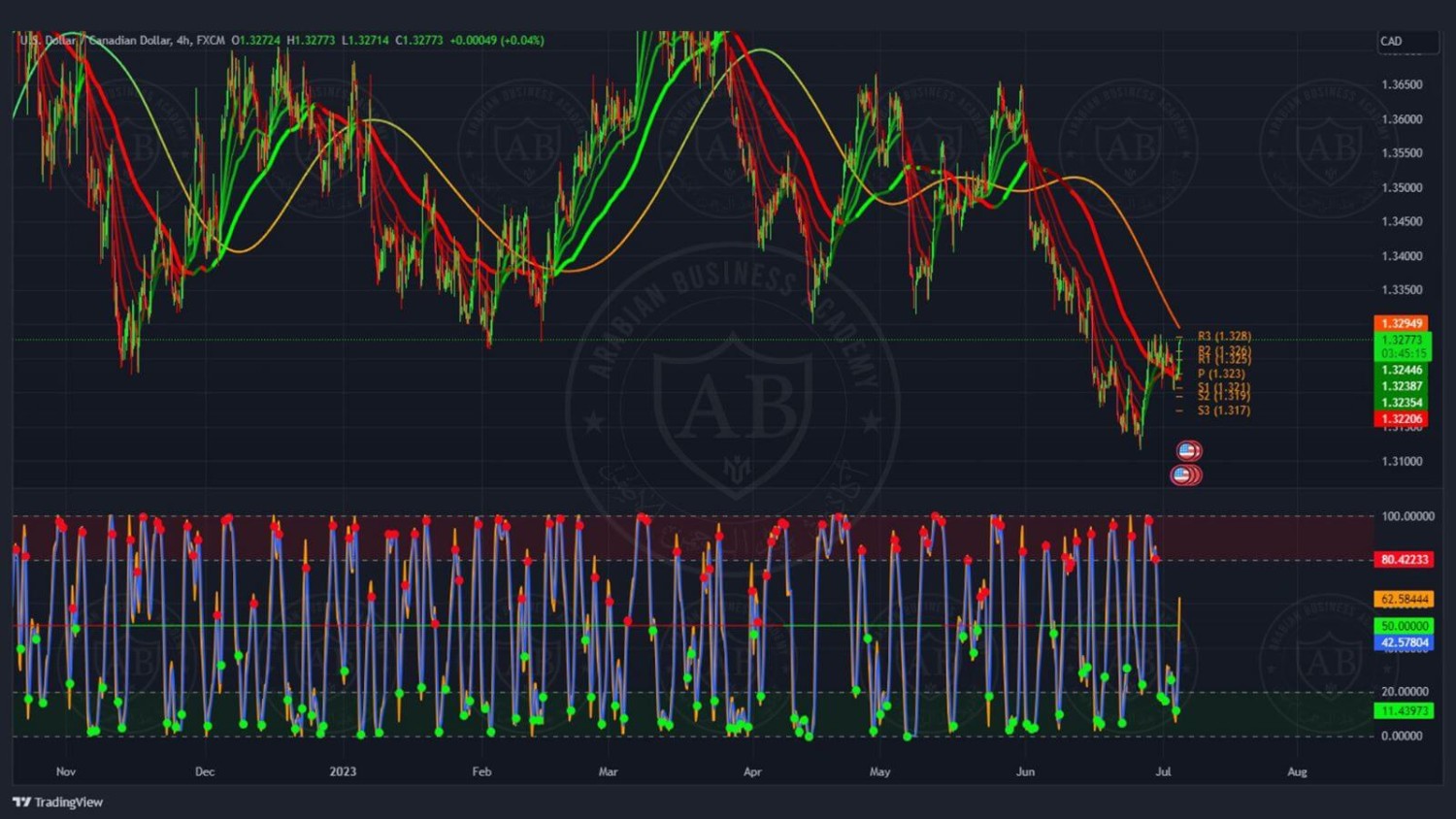Click the Aug date on time axis

click(1297, 771)
